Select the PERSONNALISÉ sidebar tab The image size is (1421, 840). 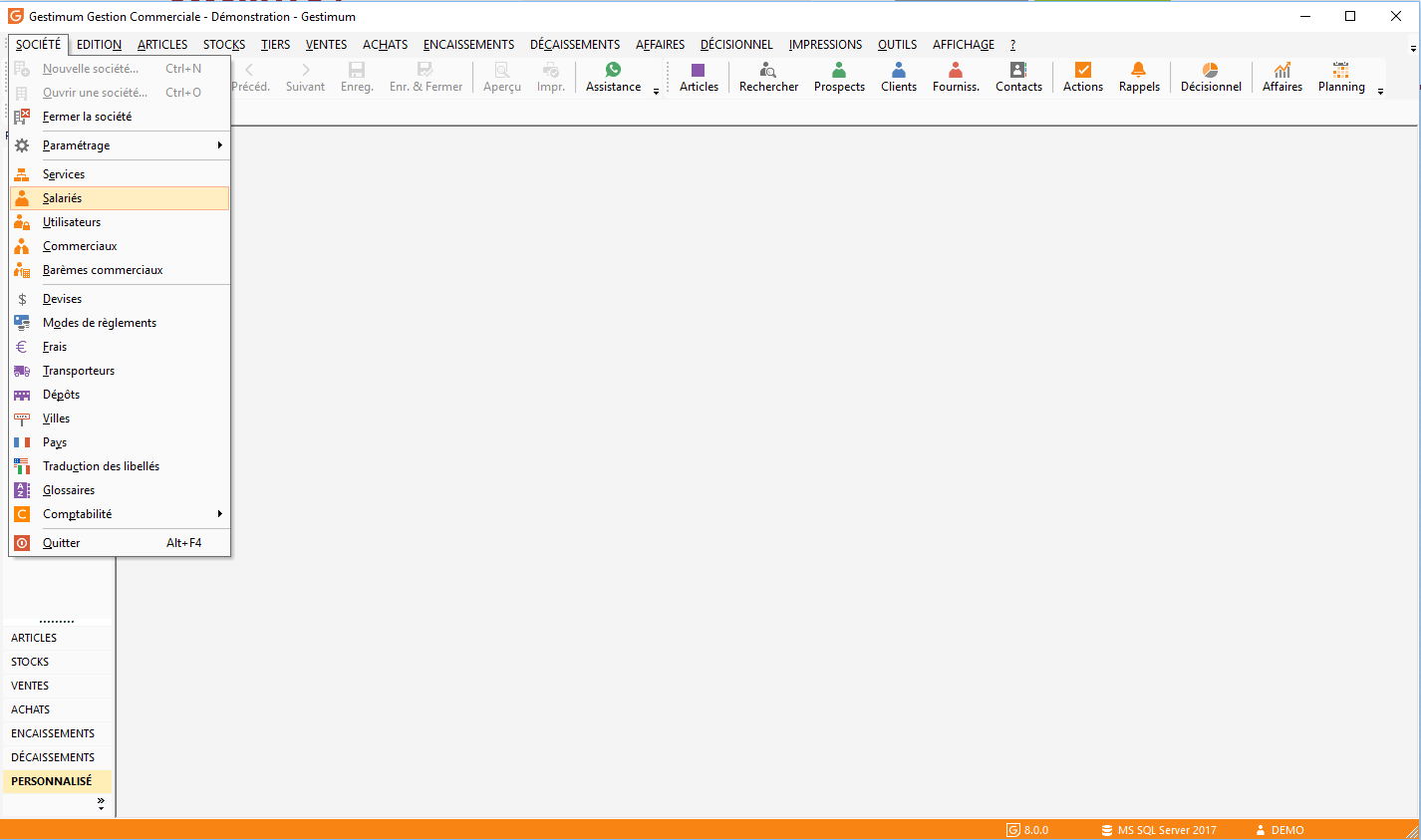(x=58, y=781)
